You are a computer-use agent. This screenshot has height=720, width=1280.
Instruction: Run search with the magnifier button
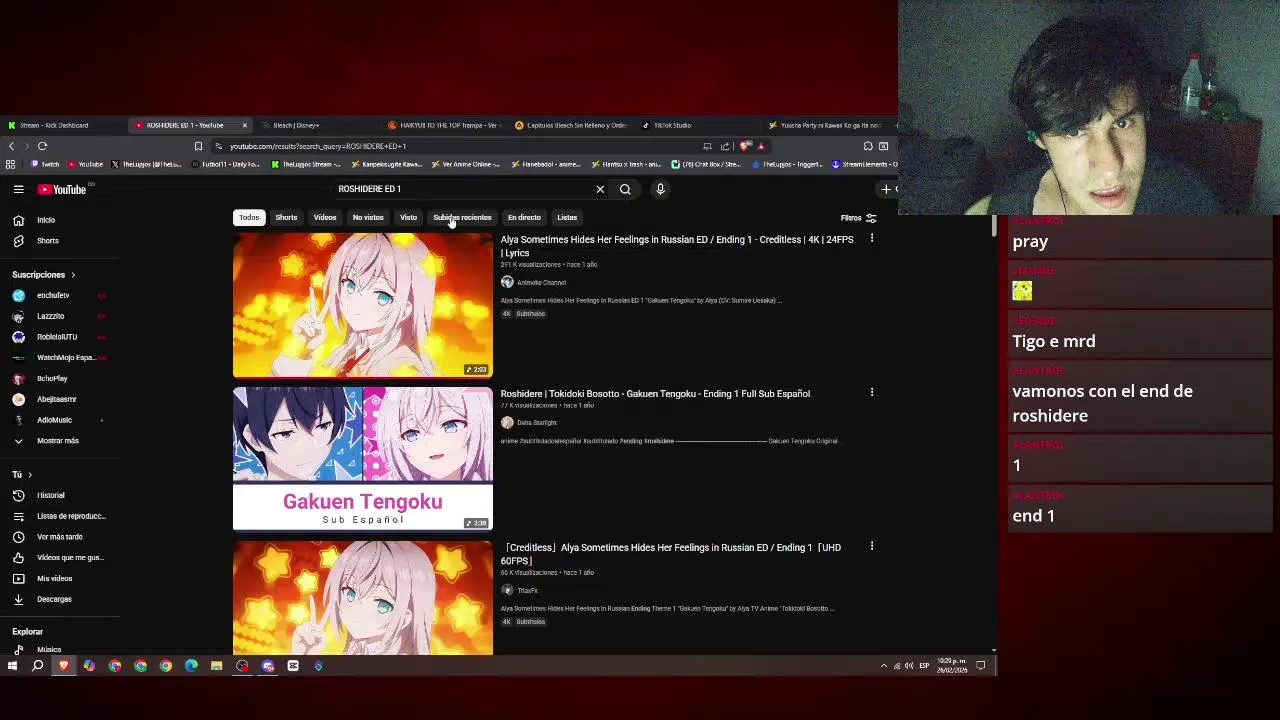tap(625, 189)
